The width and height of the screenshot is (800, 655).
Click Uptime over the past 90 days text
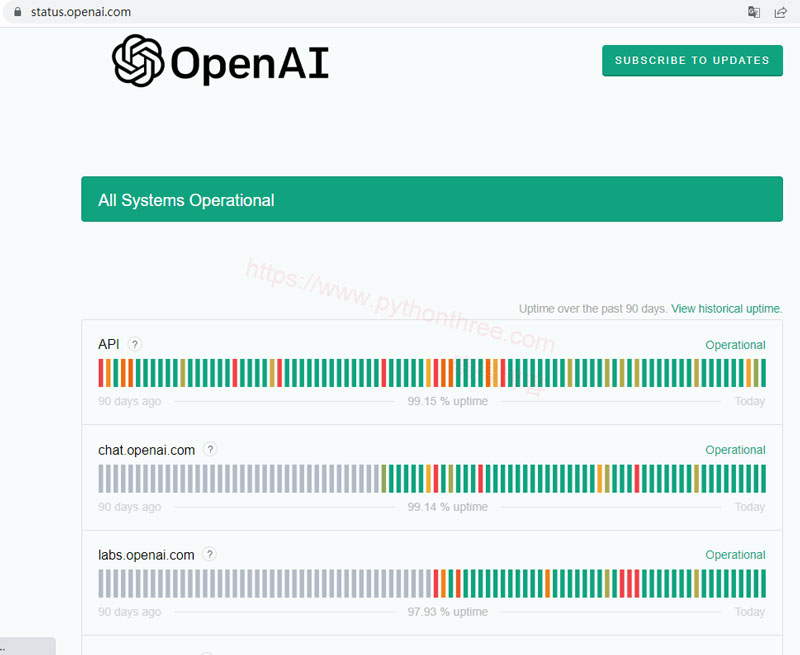click(593, 309)
